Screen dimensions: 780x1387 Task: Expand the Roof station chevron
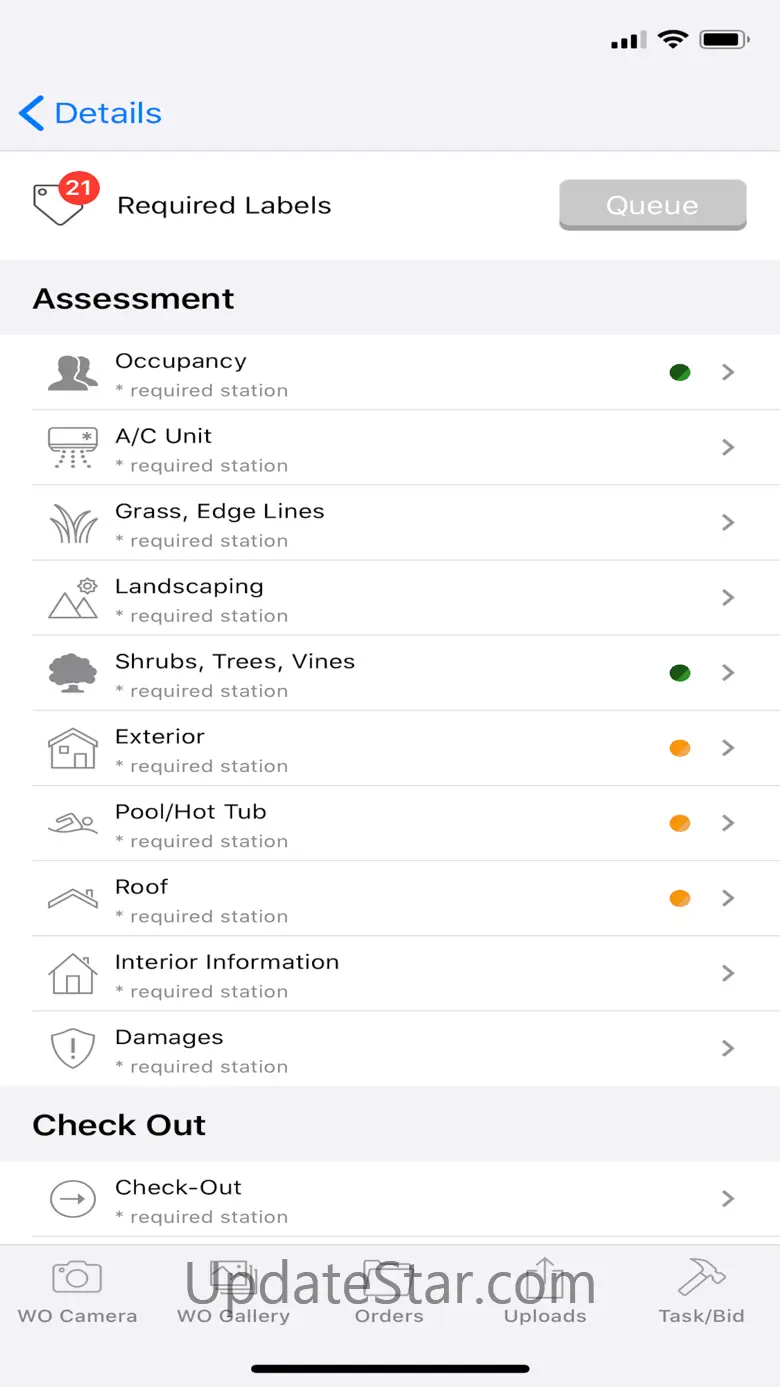tap(728, 898)
